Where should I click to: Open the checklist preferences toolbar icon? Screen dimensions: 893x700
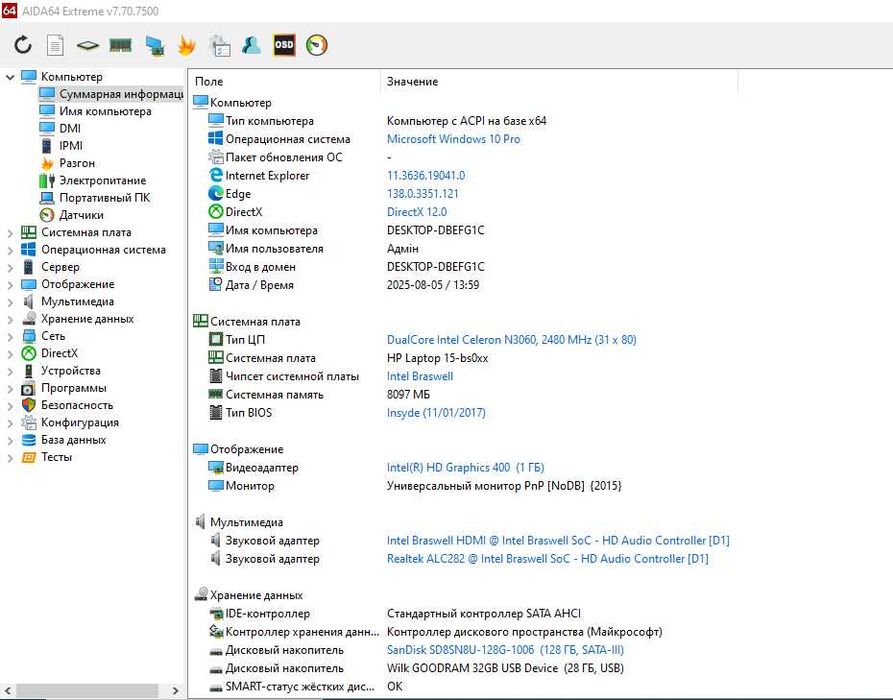pyautogui.click(x=220, y=46)
